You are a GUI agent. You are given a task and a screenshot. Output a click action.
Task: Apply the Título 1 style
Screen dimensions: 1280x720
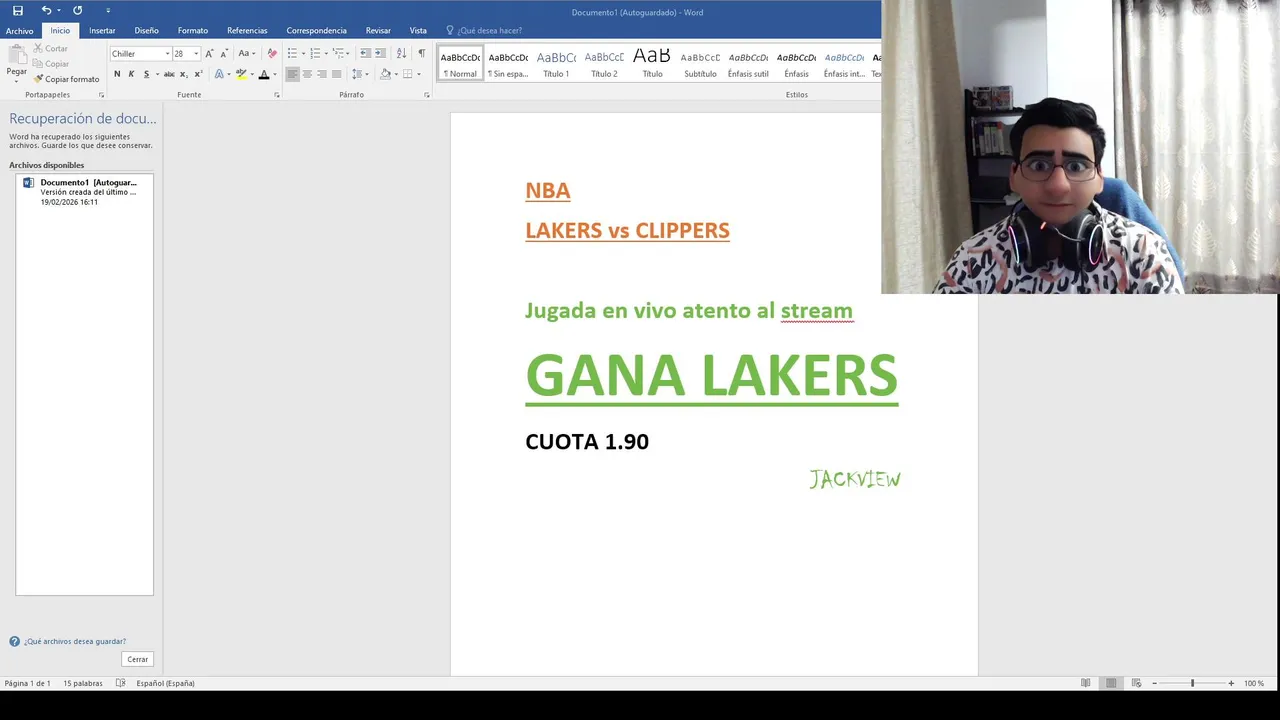(x=556, y=63)
